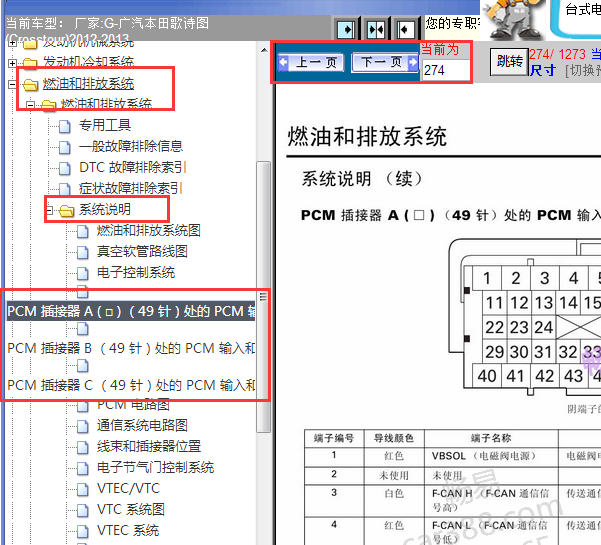Click VBSOL (电磁阀电源) table cell
Viewport: 601px width, 545px height.
pos(491,456)
